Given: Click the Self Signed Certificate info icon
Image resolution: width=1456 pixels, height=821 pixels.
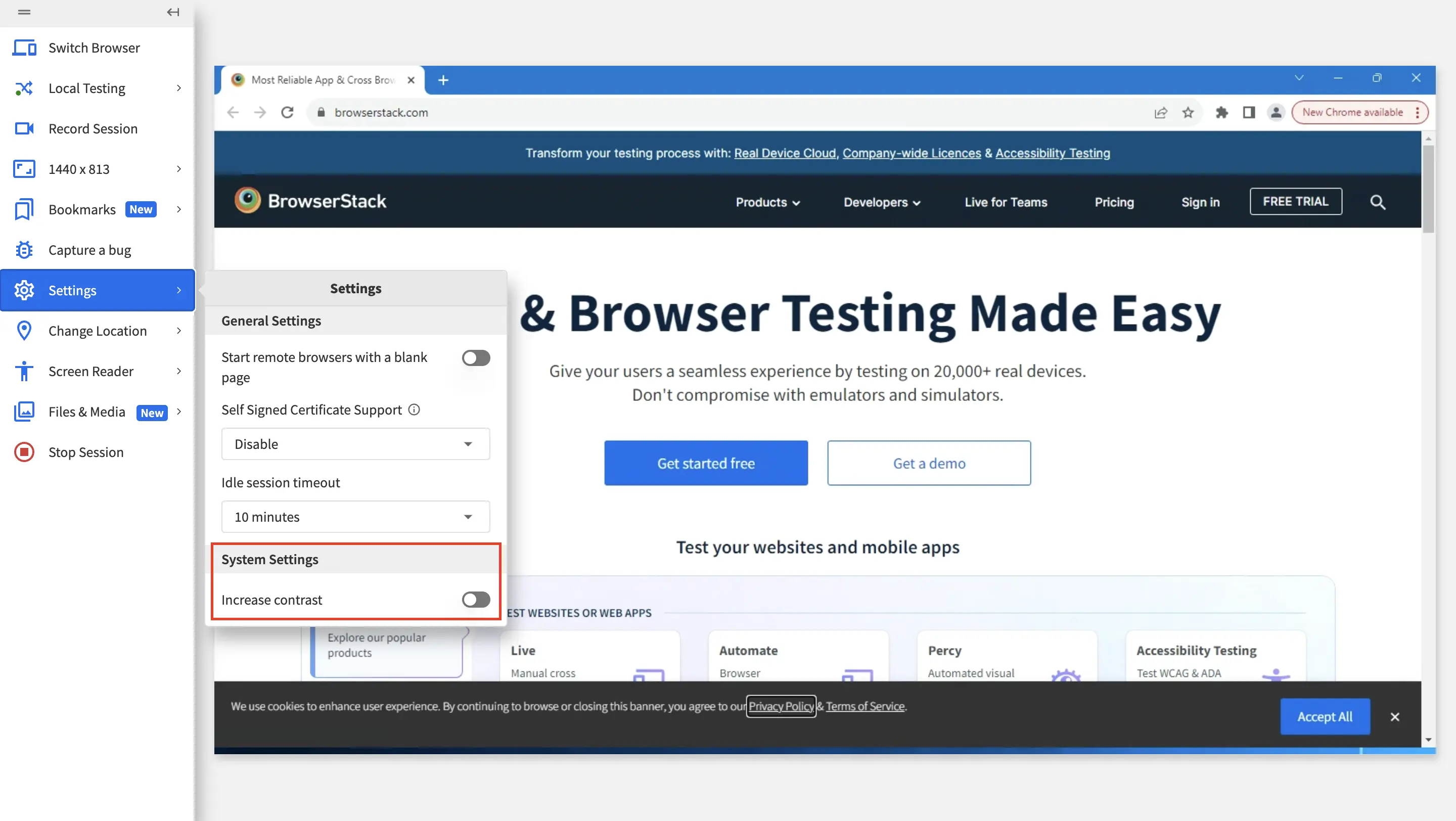Looking at the screenshot, I should pyautogui.click(x=415, y=409).
